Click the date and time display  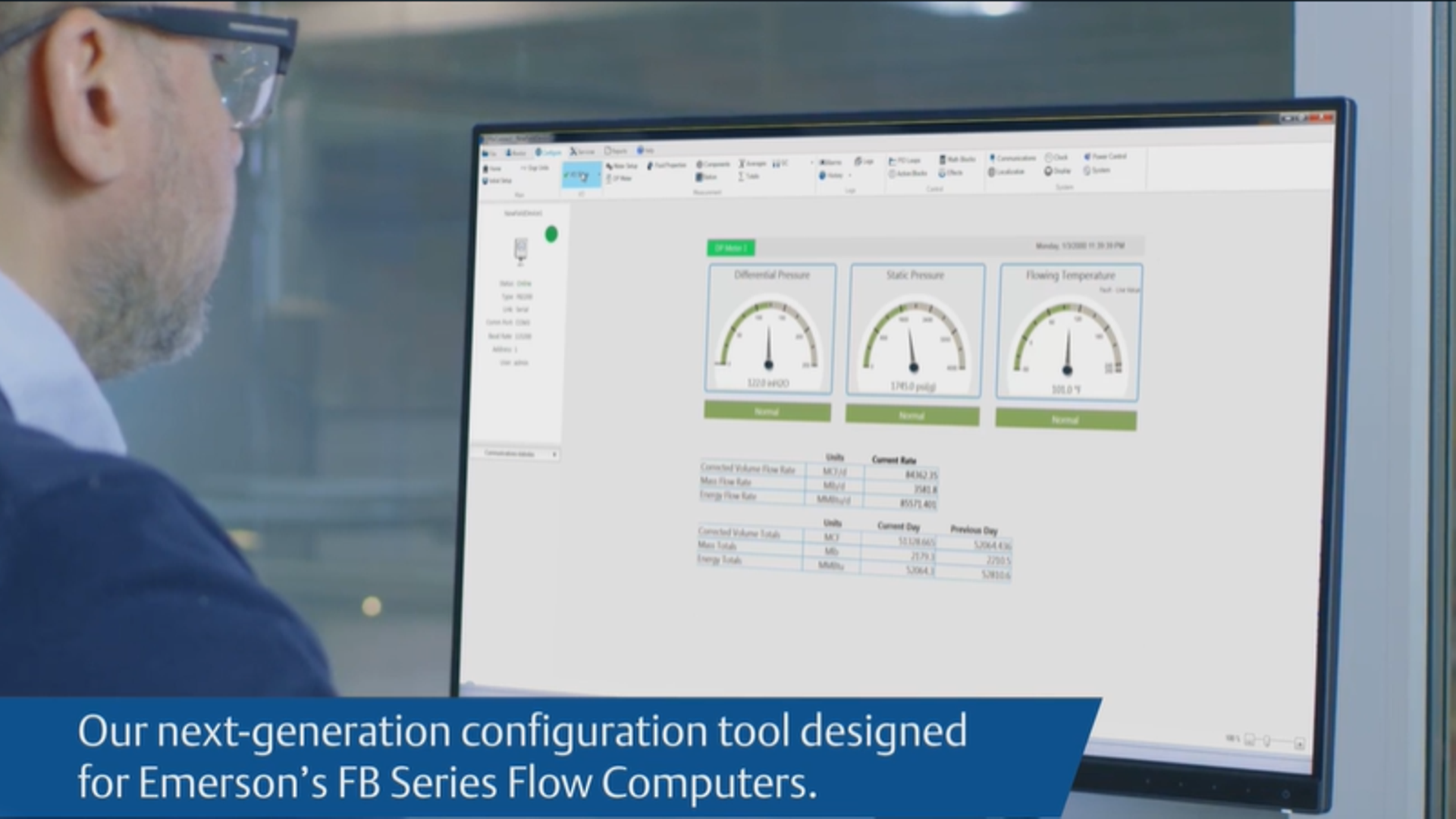1080,246
